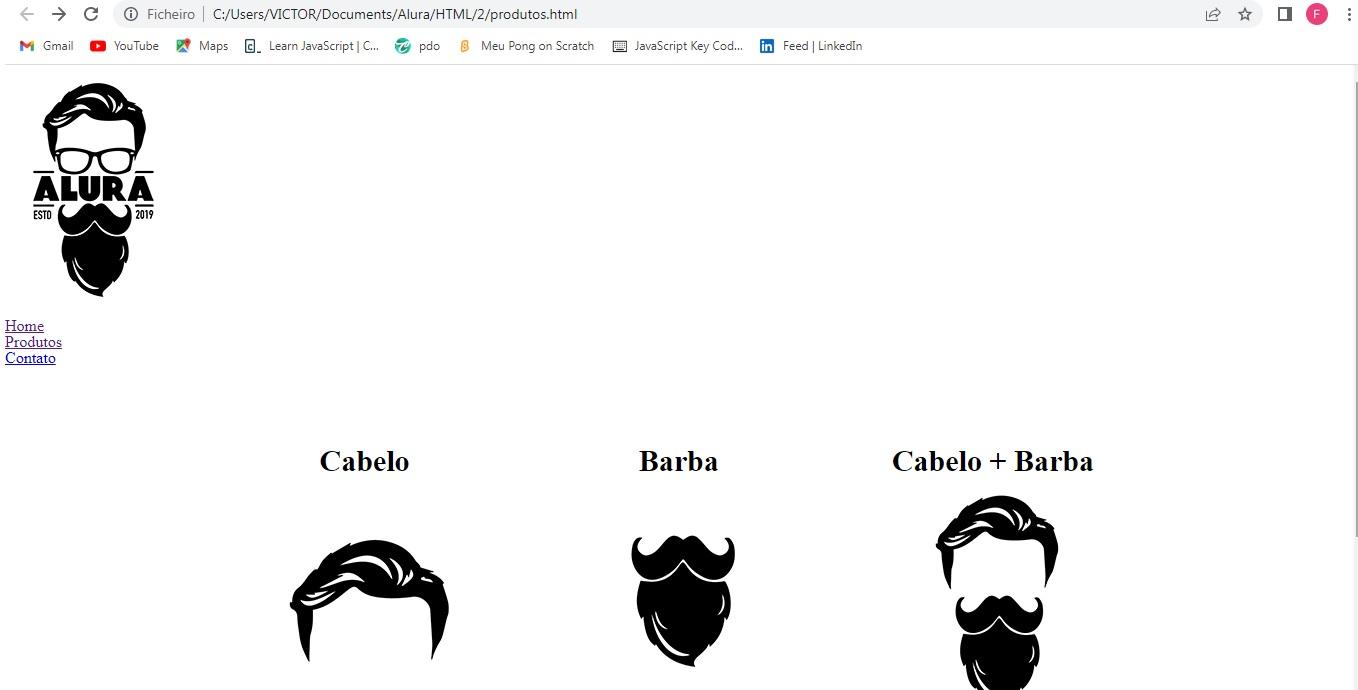
Task: Follow the Produtos link
Action: point(33,342)
